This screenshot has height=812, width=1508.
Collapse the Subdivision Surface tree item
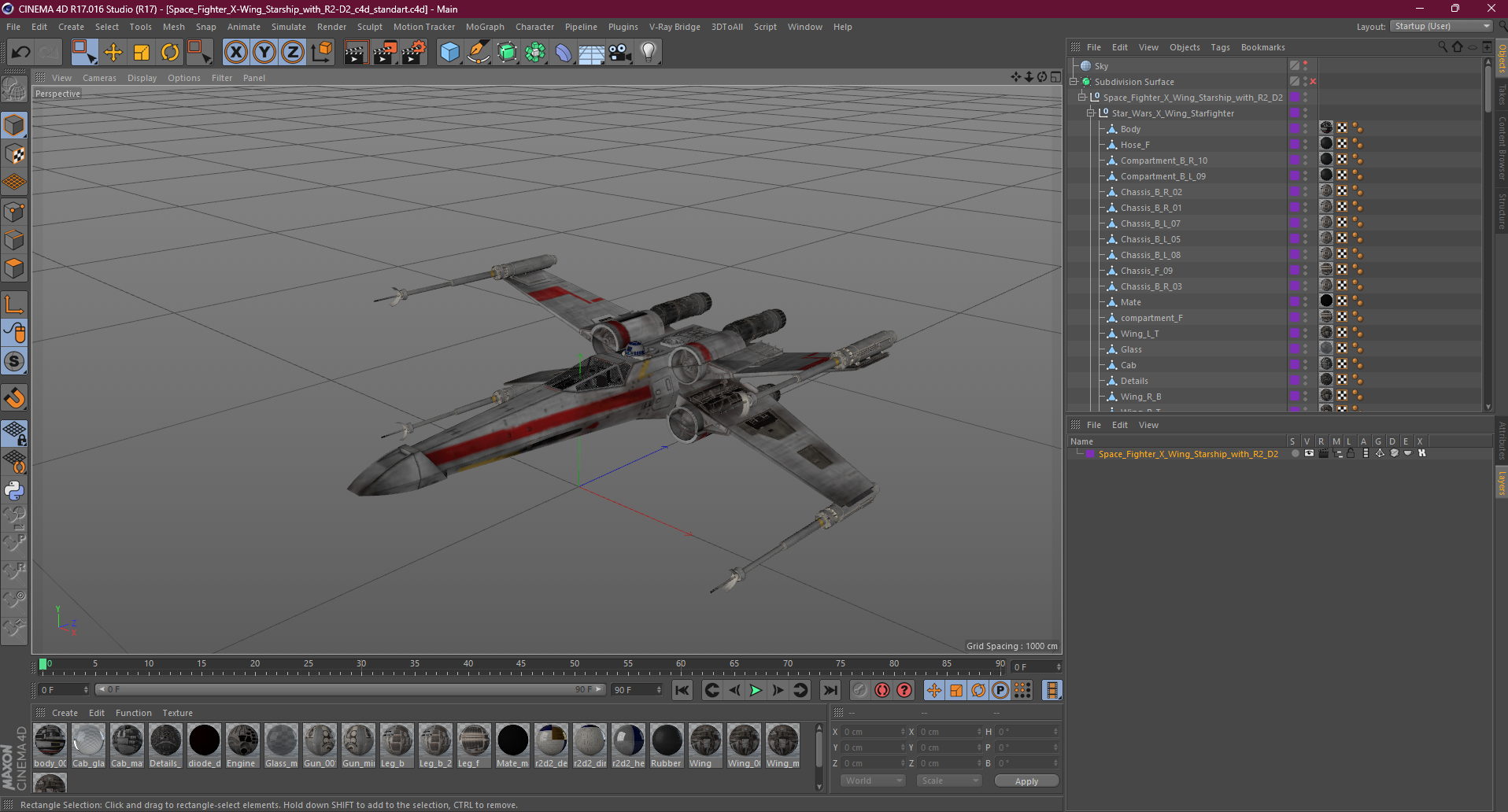coord(1074,82)
